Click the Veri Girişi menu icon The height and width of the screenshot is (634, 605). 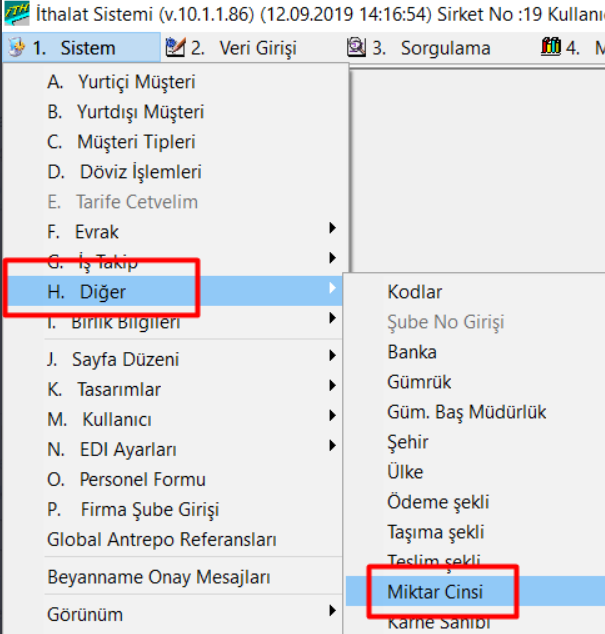click(x=175, y=47)
